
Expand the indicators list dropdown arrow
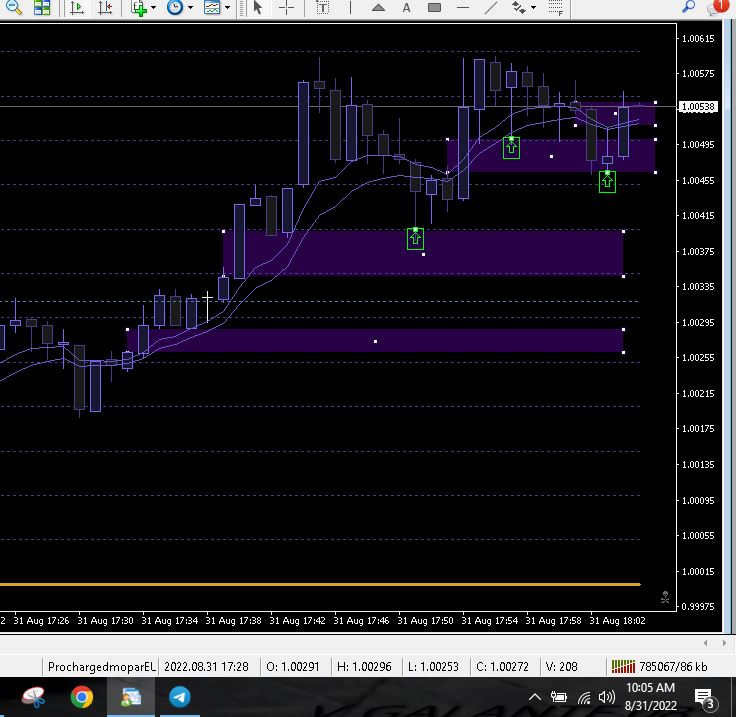153,8
